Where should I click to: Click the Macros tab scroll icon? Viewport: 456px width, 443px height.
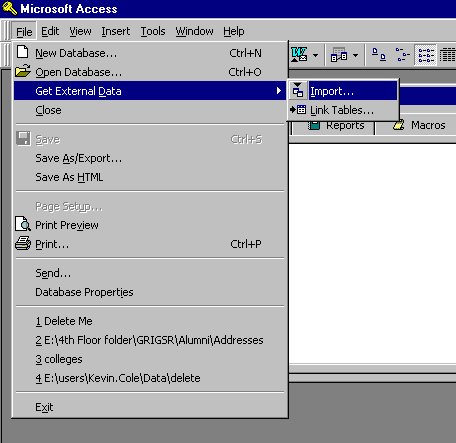click(x=399, y=125)
